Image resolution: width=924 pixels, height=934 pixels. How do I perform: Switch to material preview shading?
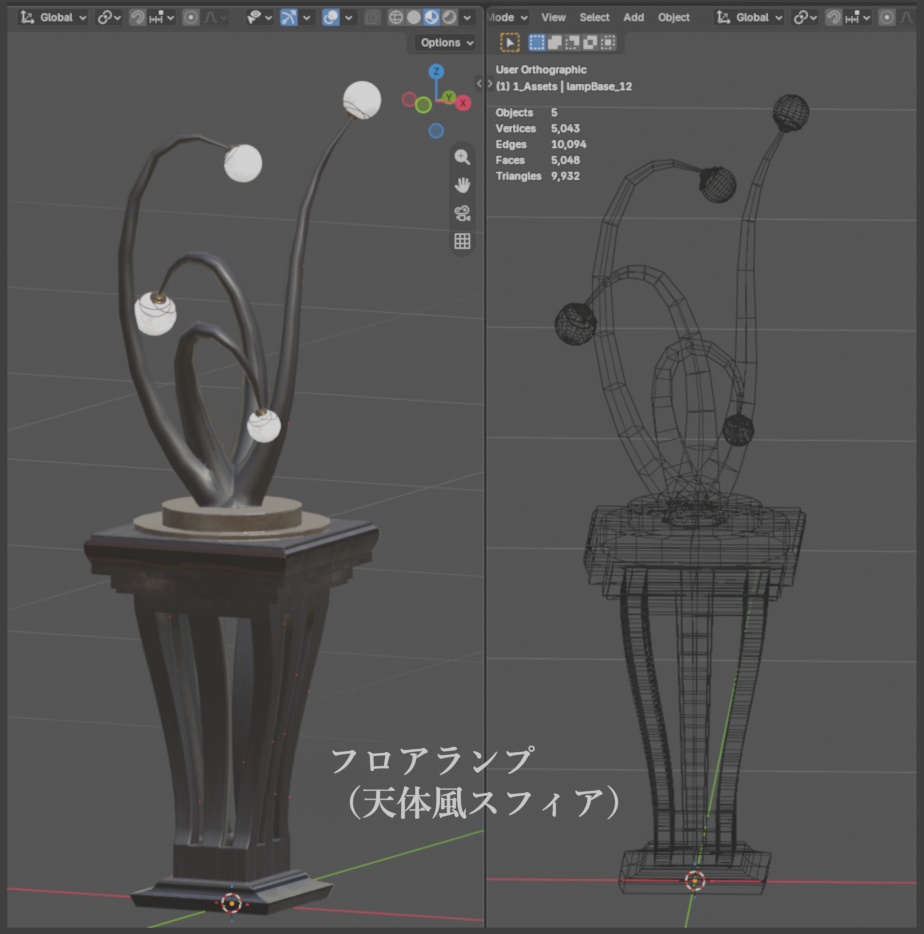pos(431,17)
